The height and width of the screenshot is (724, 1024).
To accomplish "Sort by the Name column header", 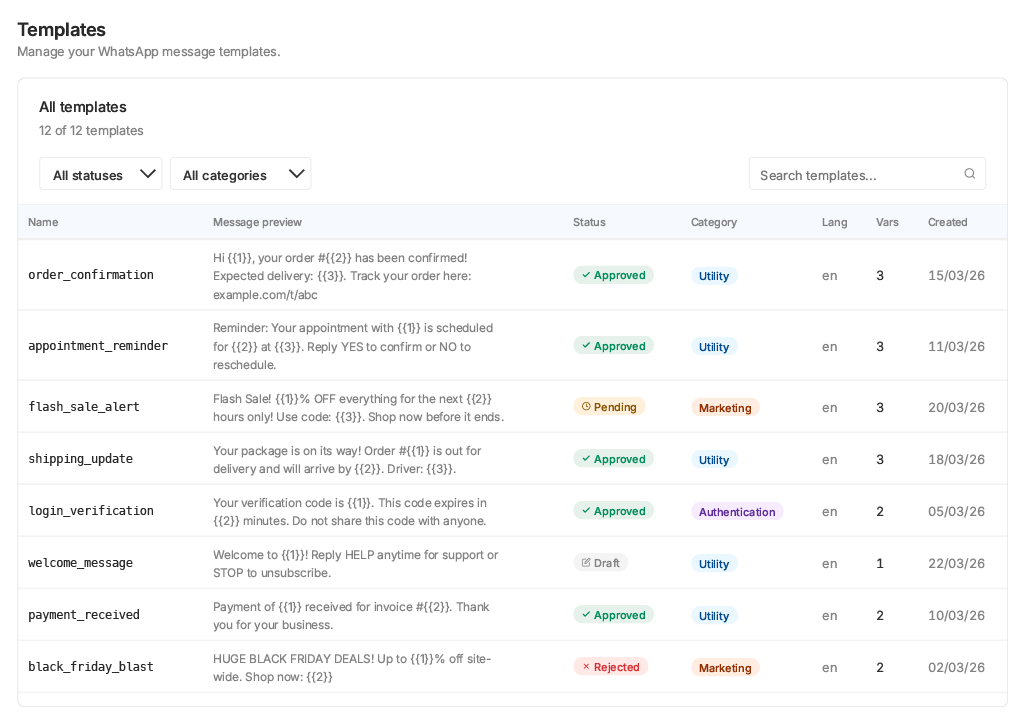I will (x=43, y=223).
